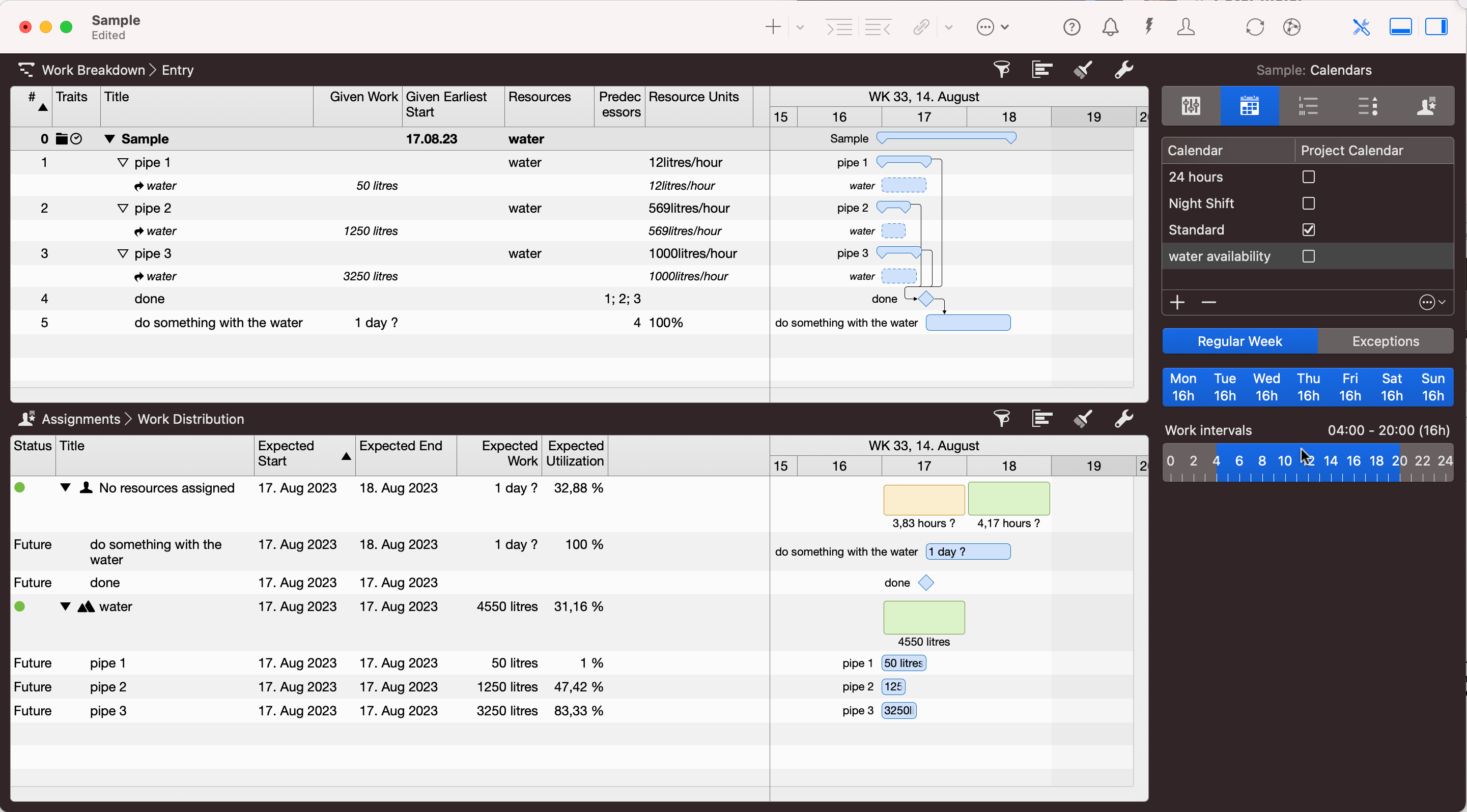Click the Assignments breadcrumb
Viewport: 1467px width, 812px height.
coord(81,419)
